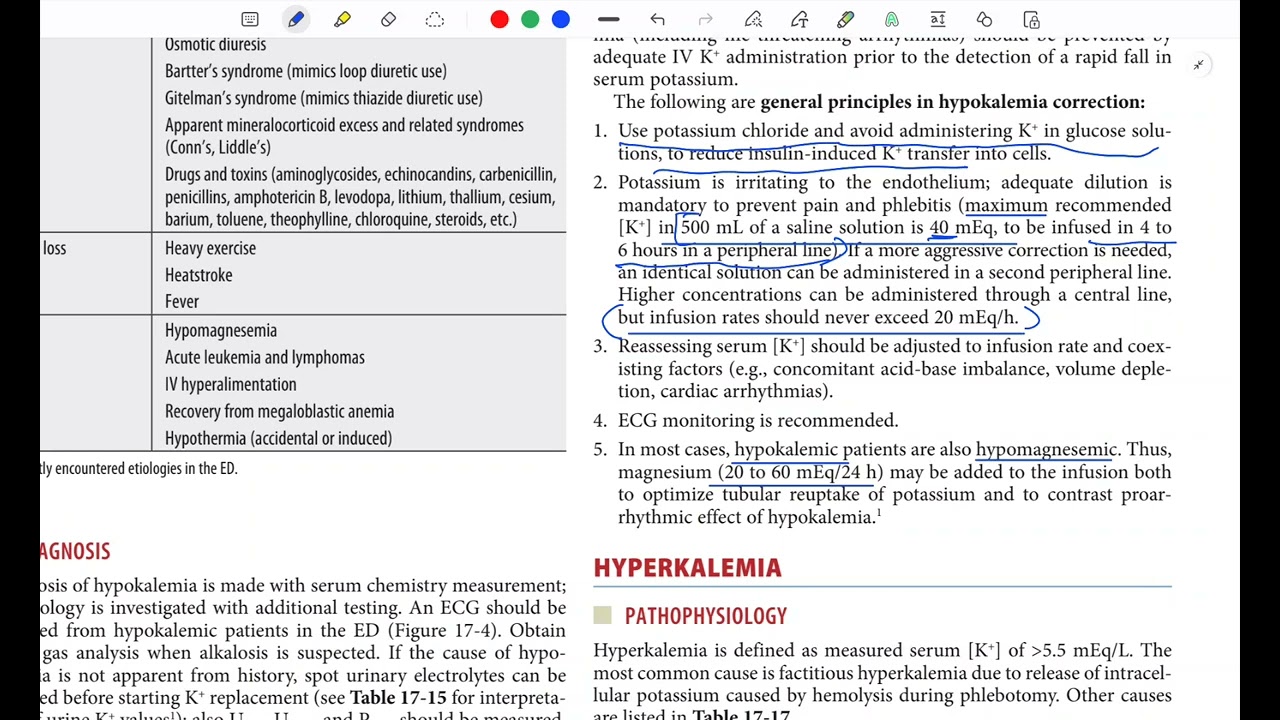Undo the last annotation
1280x720 pixels.
coord(657,19)
